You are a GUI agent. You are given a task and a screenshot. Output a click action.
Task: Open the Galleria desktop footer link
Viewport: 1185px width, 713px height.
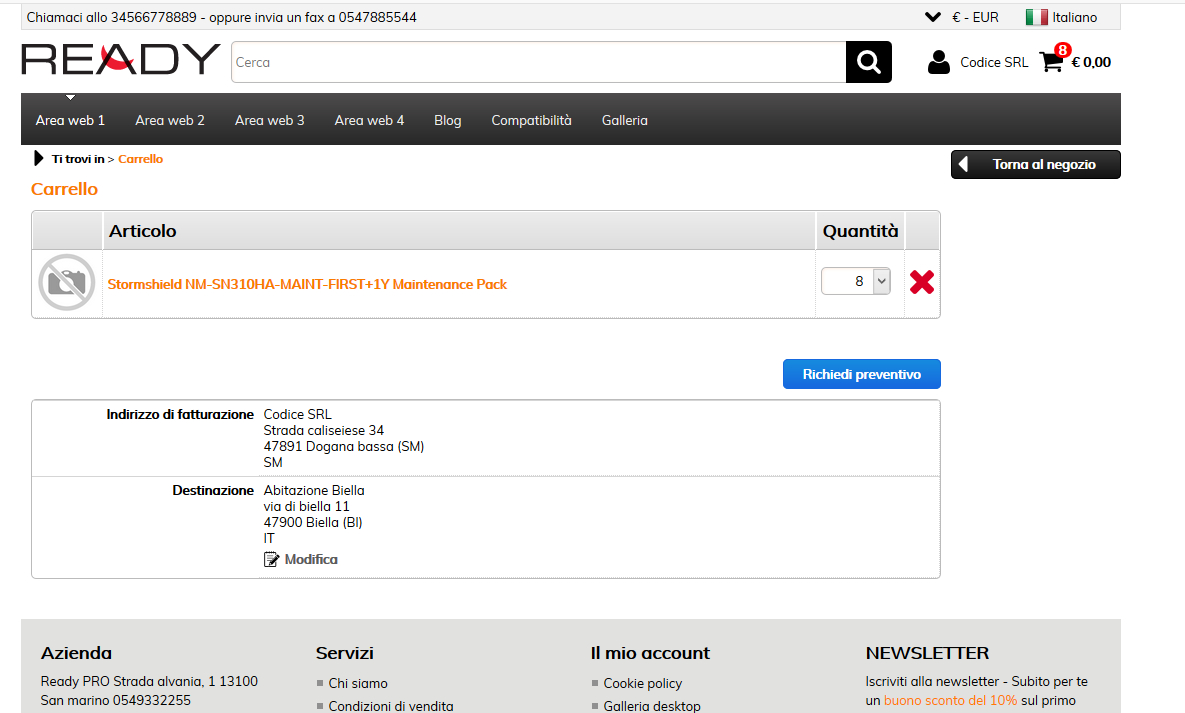(x=652, y=706)
